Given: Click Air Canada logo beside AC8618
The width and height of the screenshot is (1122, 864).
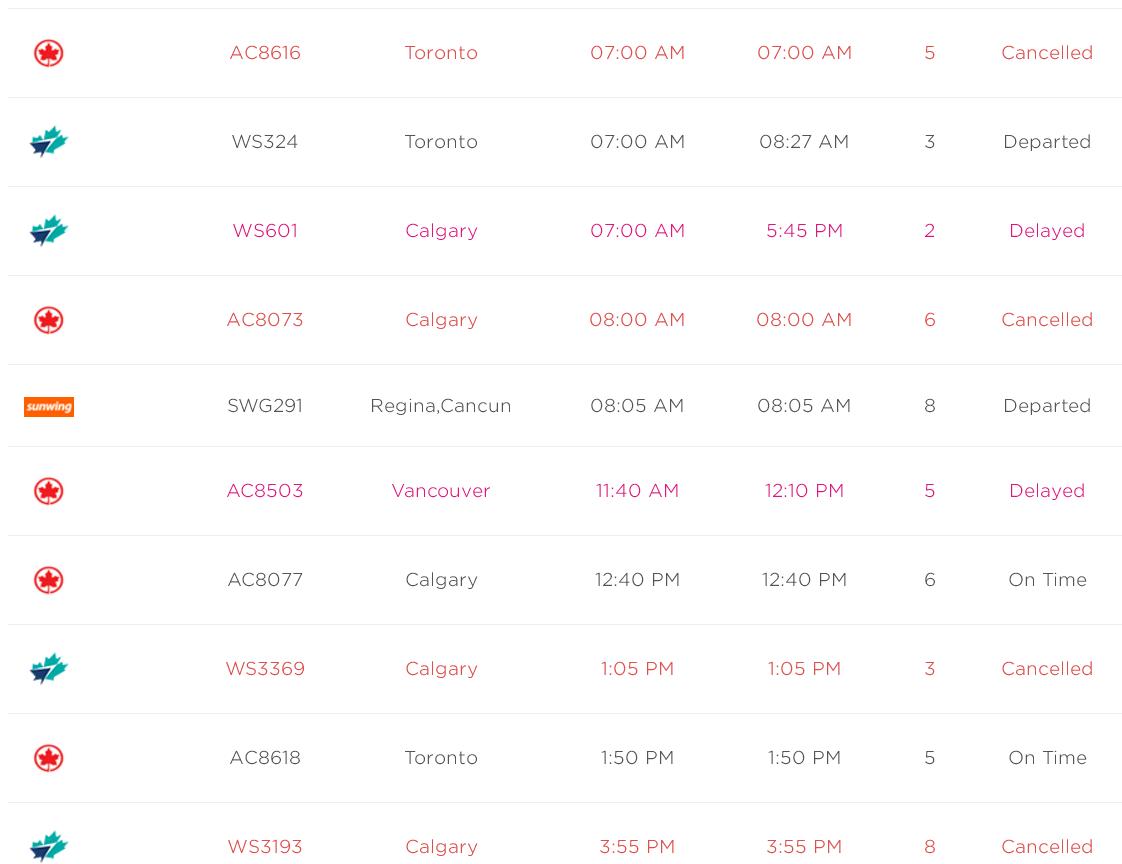Looking at the screenshot, I should pyautogui.click(x=48, y=758).
